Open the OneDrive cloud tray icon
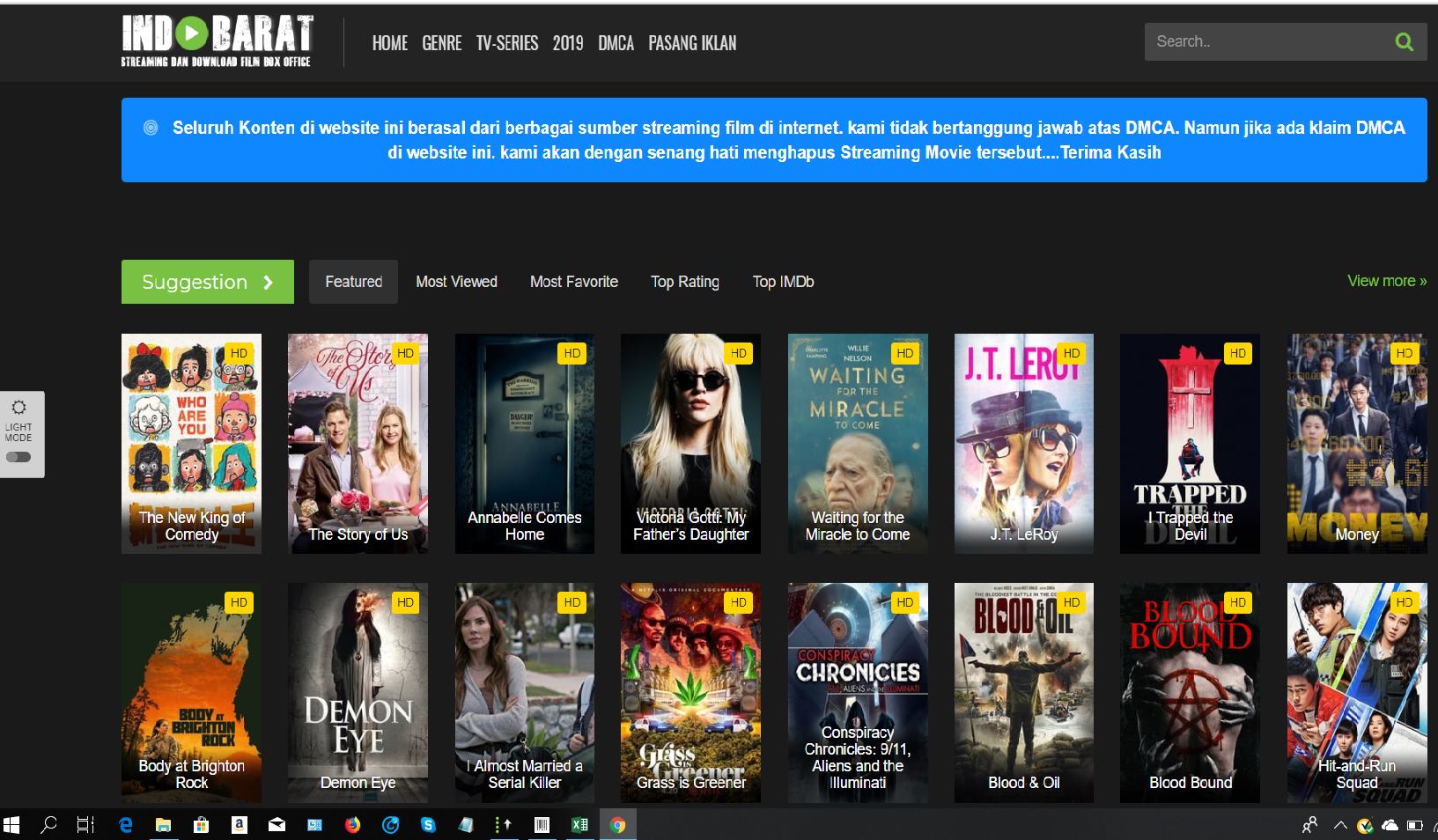 tap(1390, 825)
